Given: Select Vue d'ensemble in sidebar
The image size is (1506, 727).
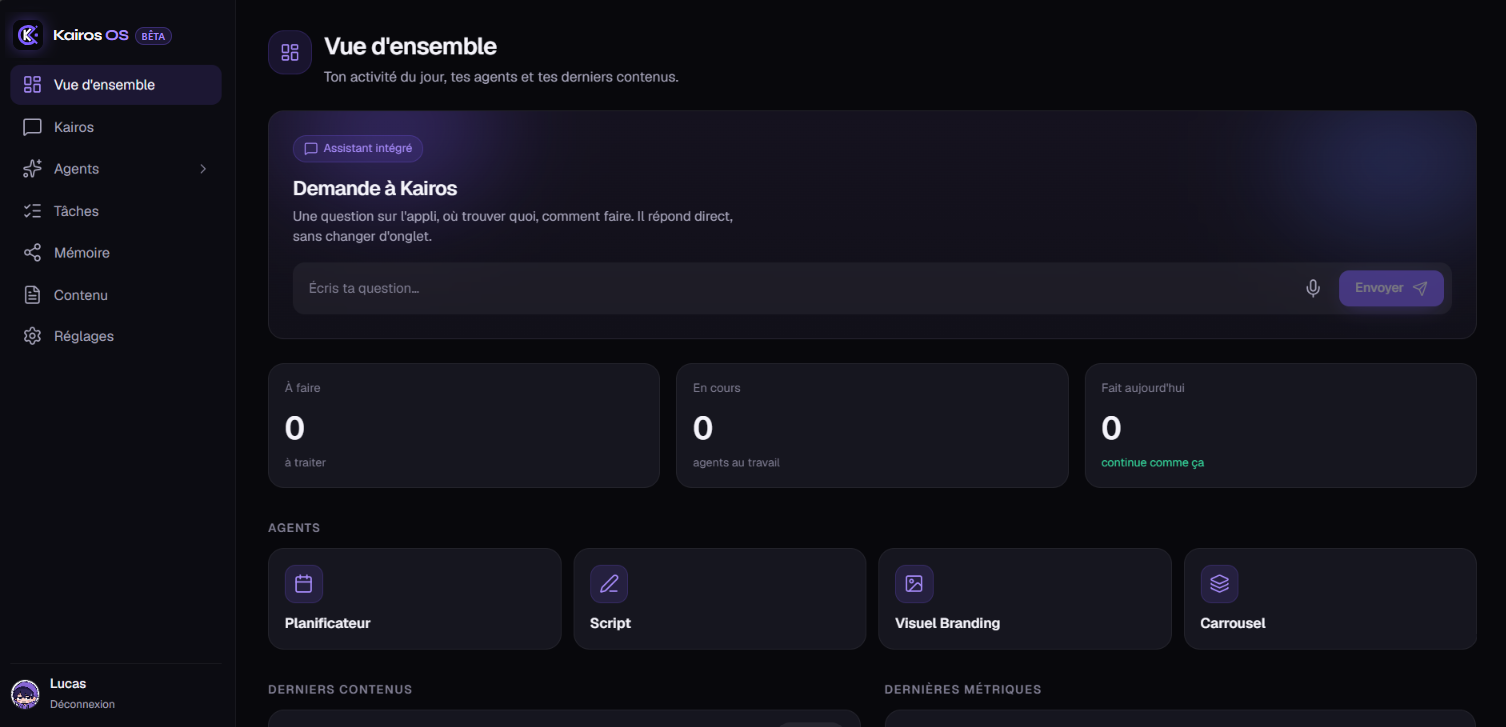Looking at the screenshot, I should pos(116,85).
